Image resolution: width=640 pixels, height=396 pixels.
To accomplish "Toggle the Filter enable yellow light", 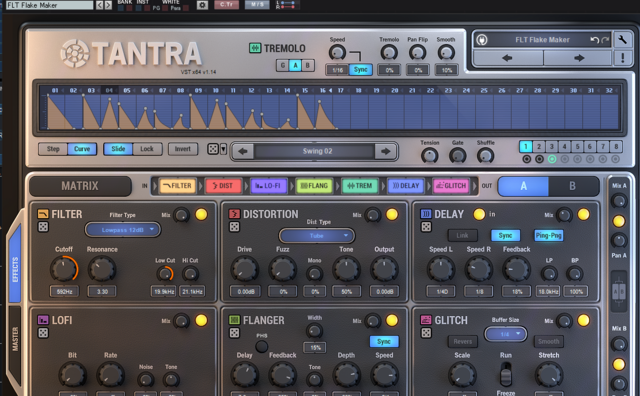I will tap(201, 214).
